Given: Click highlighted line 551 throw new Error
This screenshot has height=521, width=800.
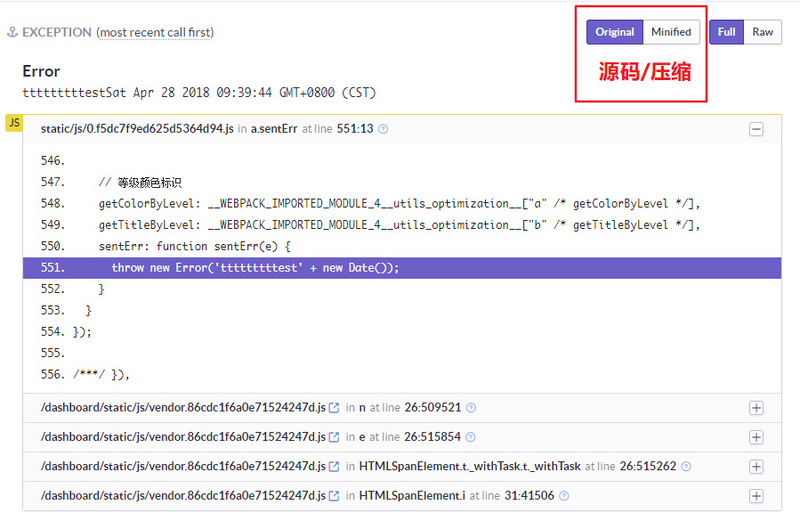Looking at the screenshot, I should pyautogui.click(x=402, y=268).
